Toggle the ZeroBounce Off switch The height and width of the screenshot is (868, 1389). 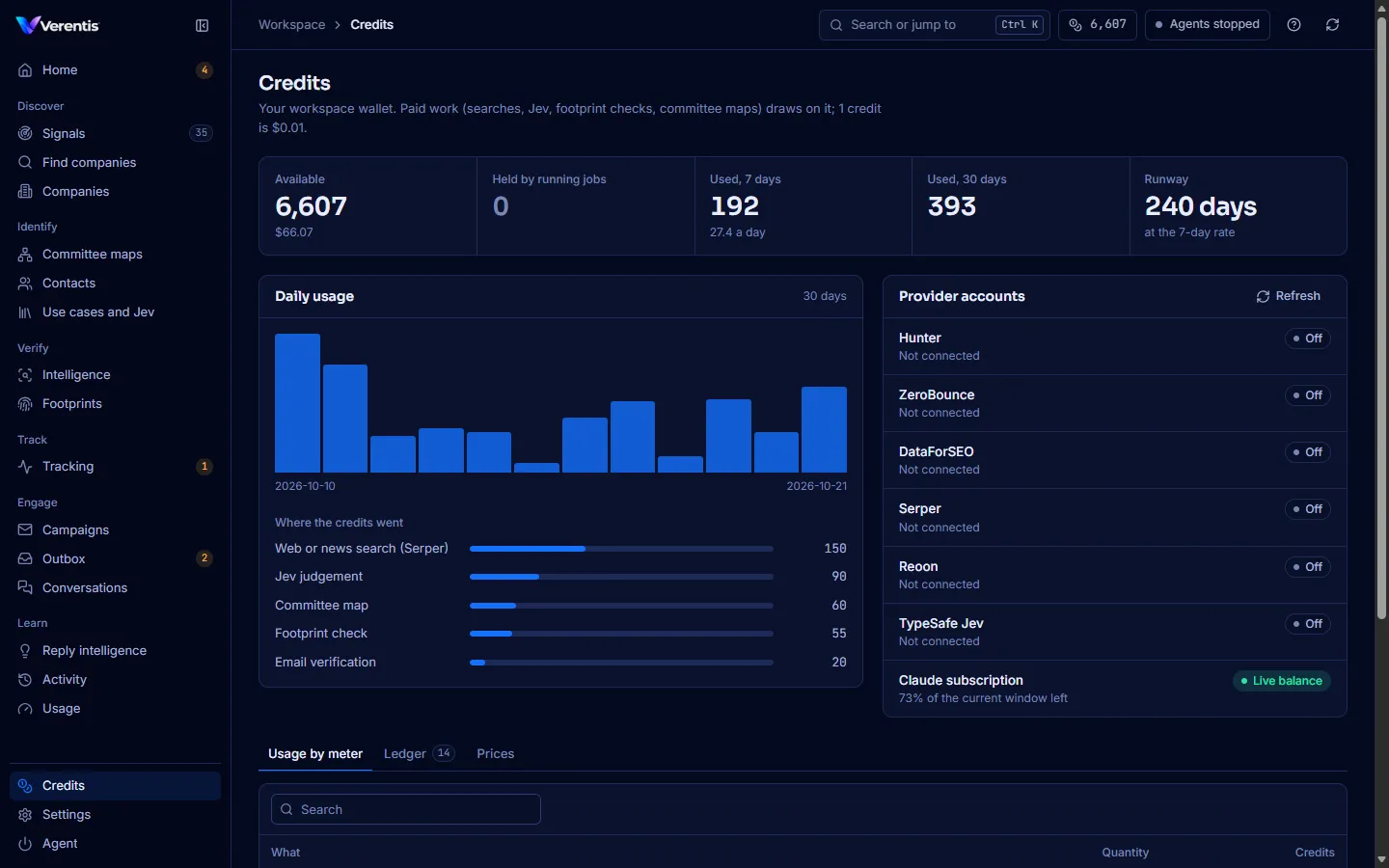click(x=1307, y=395)
